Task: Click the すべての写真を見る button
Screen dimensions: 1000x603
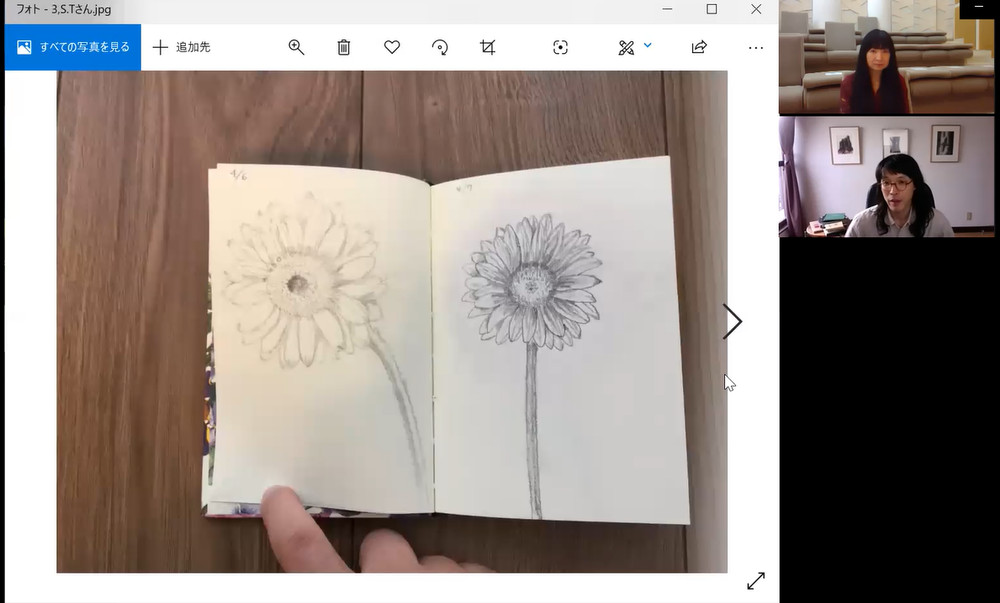Action: [72, 47]
